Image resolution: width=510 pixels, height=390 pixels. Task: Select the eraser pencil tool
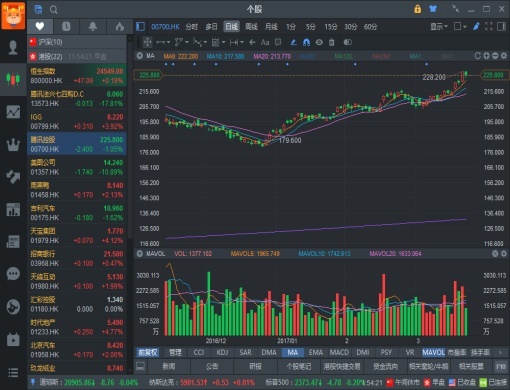pyautogui.click(x=293, y=42)
